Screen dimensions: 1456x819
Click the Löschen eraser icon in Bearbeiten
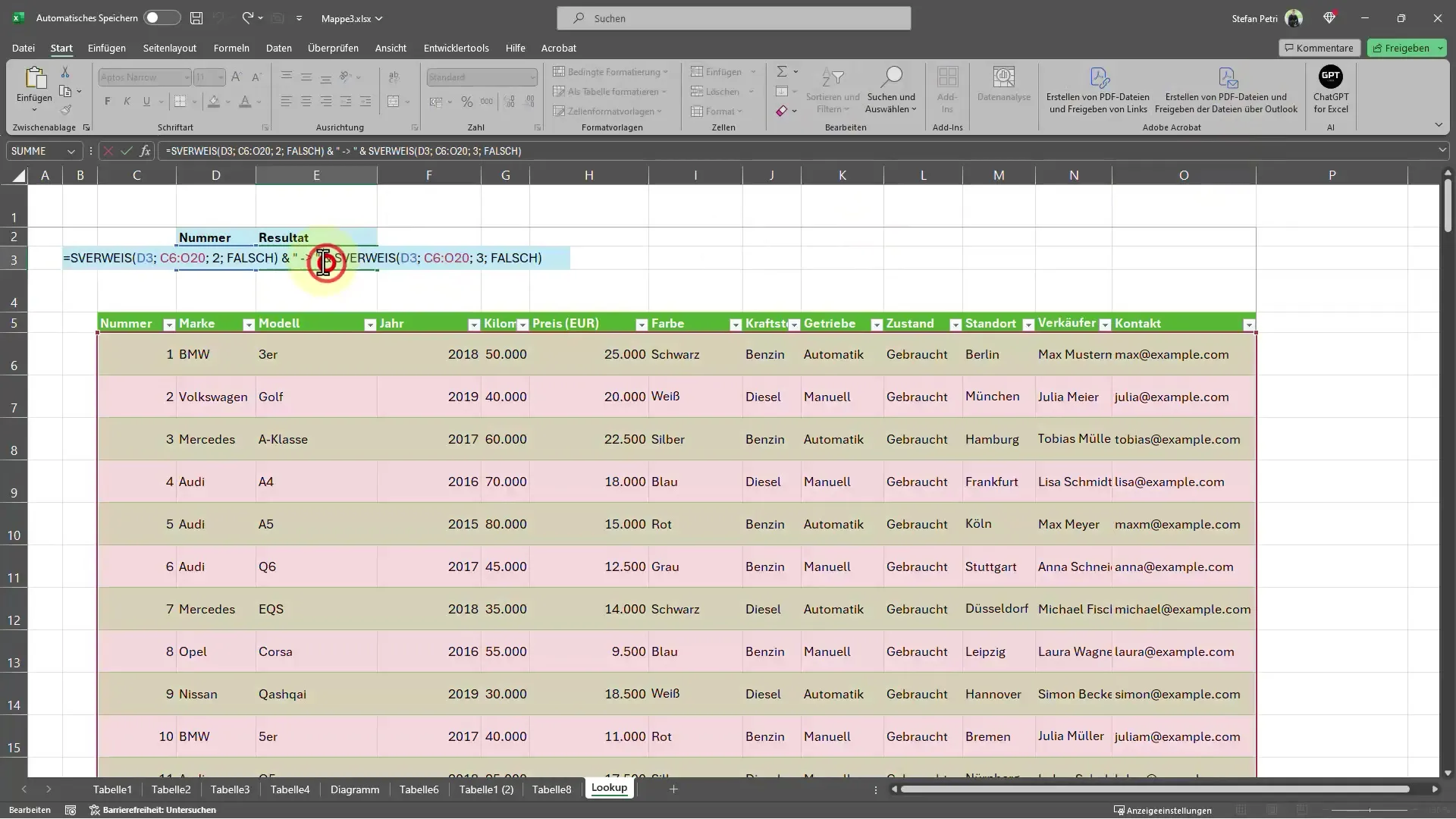pyautogui.click(x=781, y=111)
